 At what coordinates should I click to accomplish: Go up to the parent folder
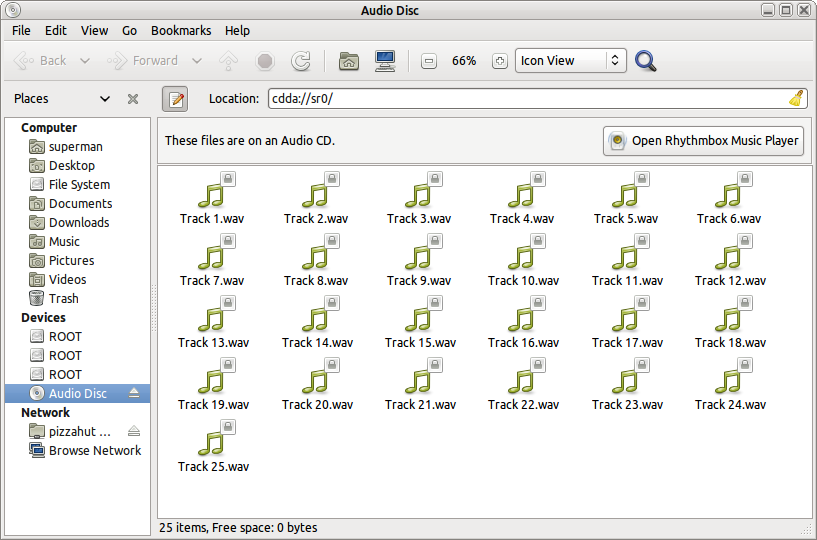(228, 61)
